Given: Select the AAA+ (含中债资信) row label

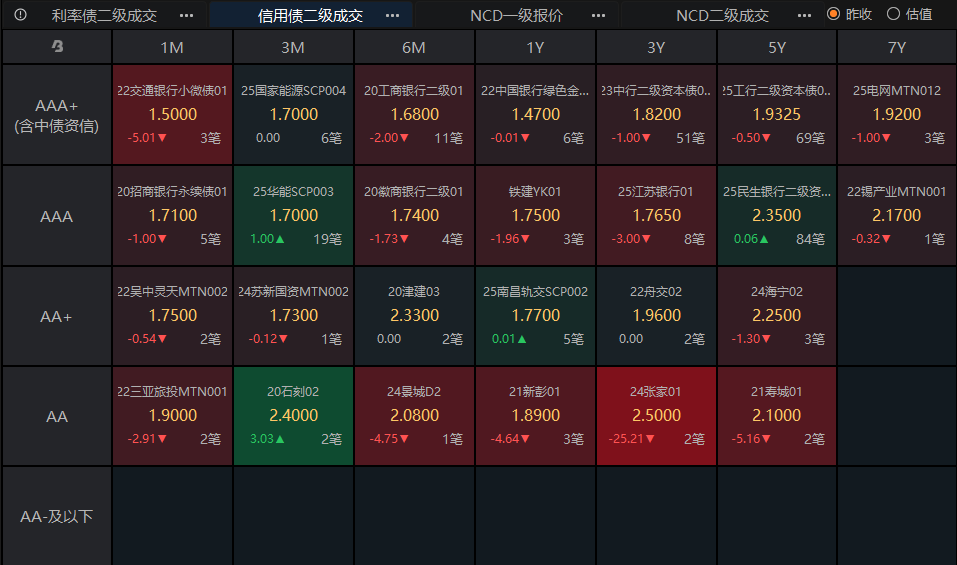Looking at the screenshot, I should [x=57, y=115].
